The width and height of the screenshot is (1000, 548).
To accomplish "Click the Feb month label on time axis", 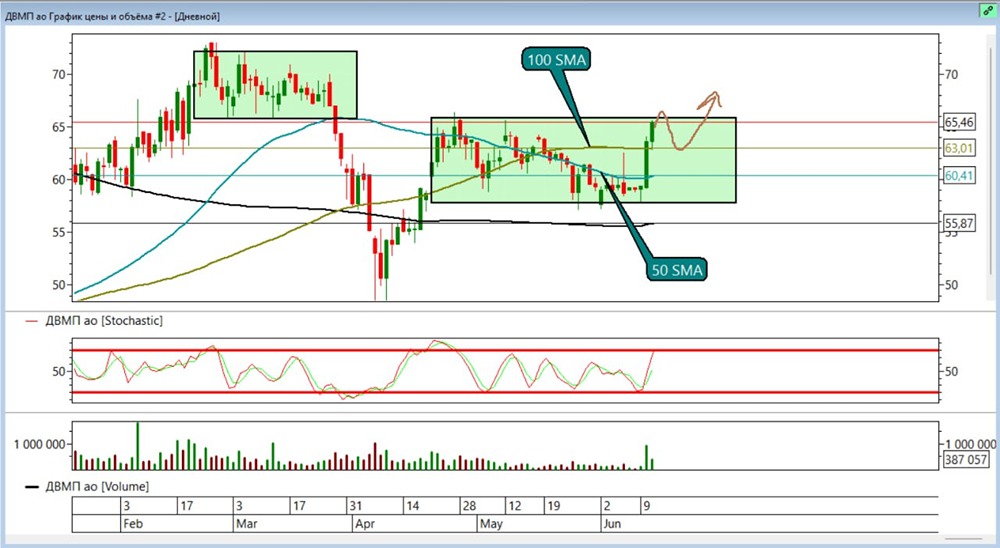I will (x=133, y=524).
